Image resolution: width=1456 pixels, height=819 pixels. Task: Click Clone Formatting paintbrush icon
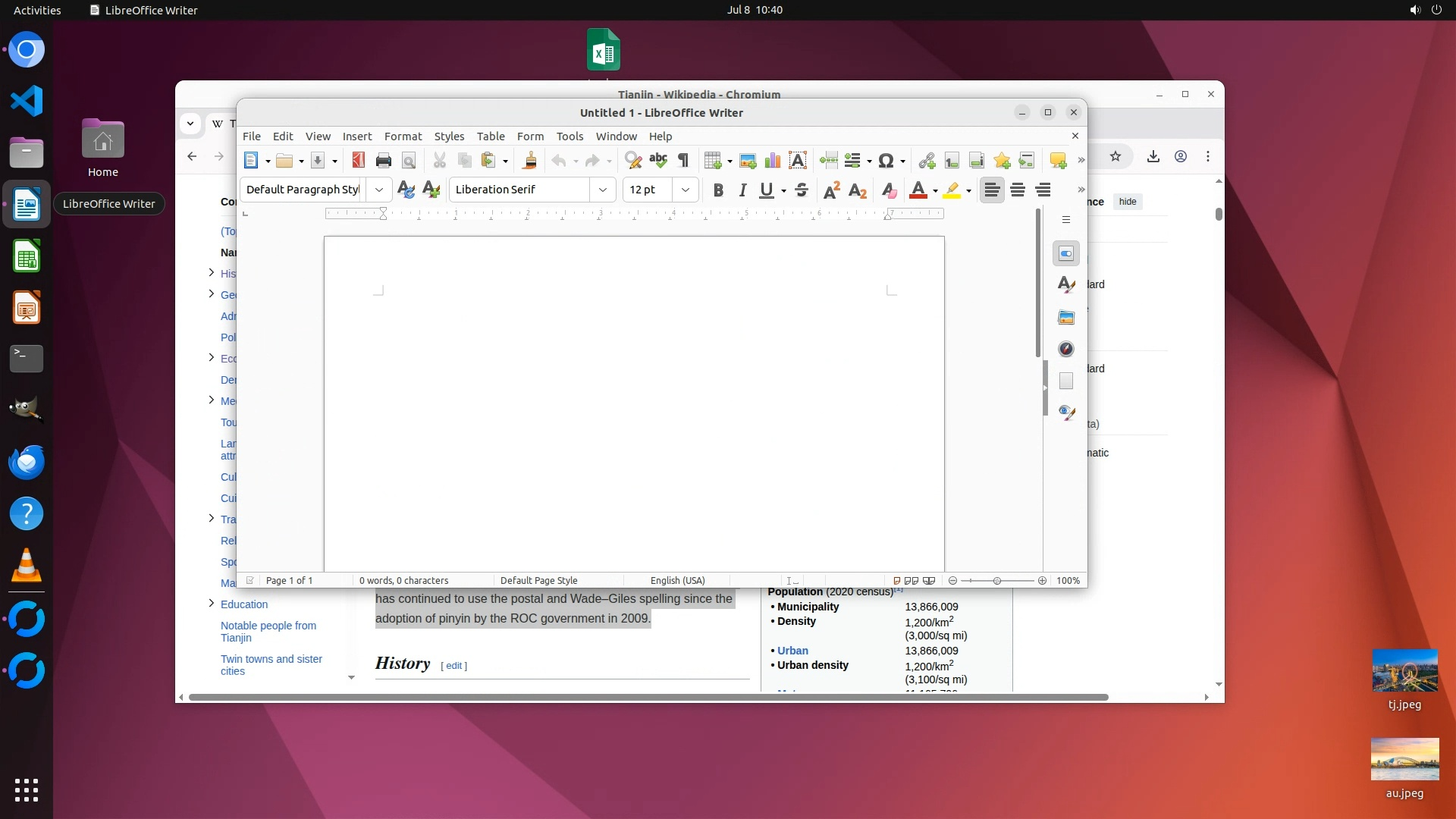(x=530, y=160)
